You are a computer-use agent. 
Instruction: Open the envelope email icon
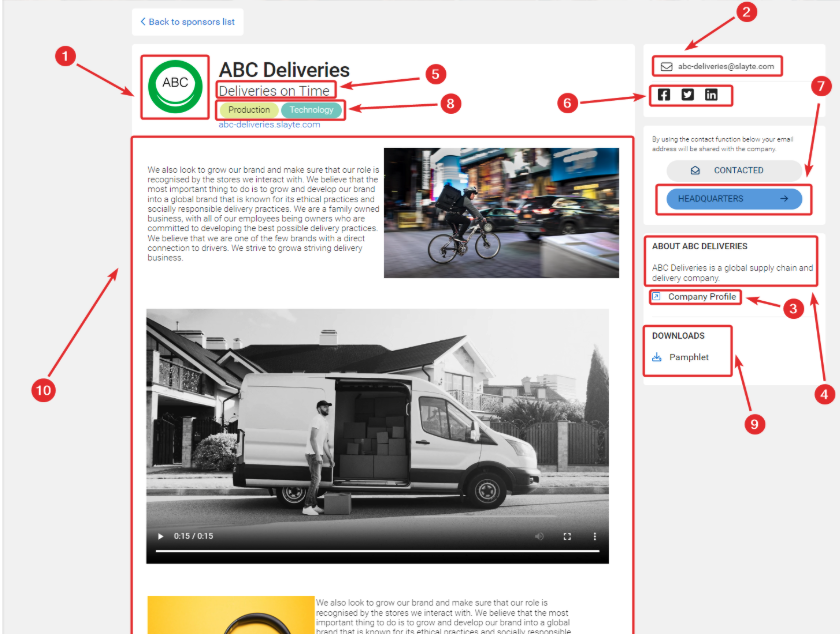666,66
